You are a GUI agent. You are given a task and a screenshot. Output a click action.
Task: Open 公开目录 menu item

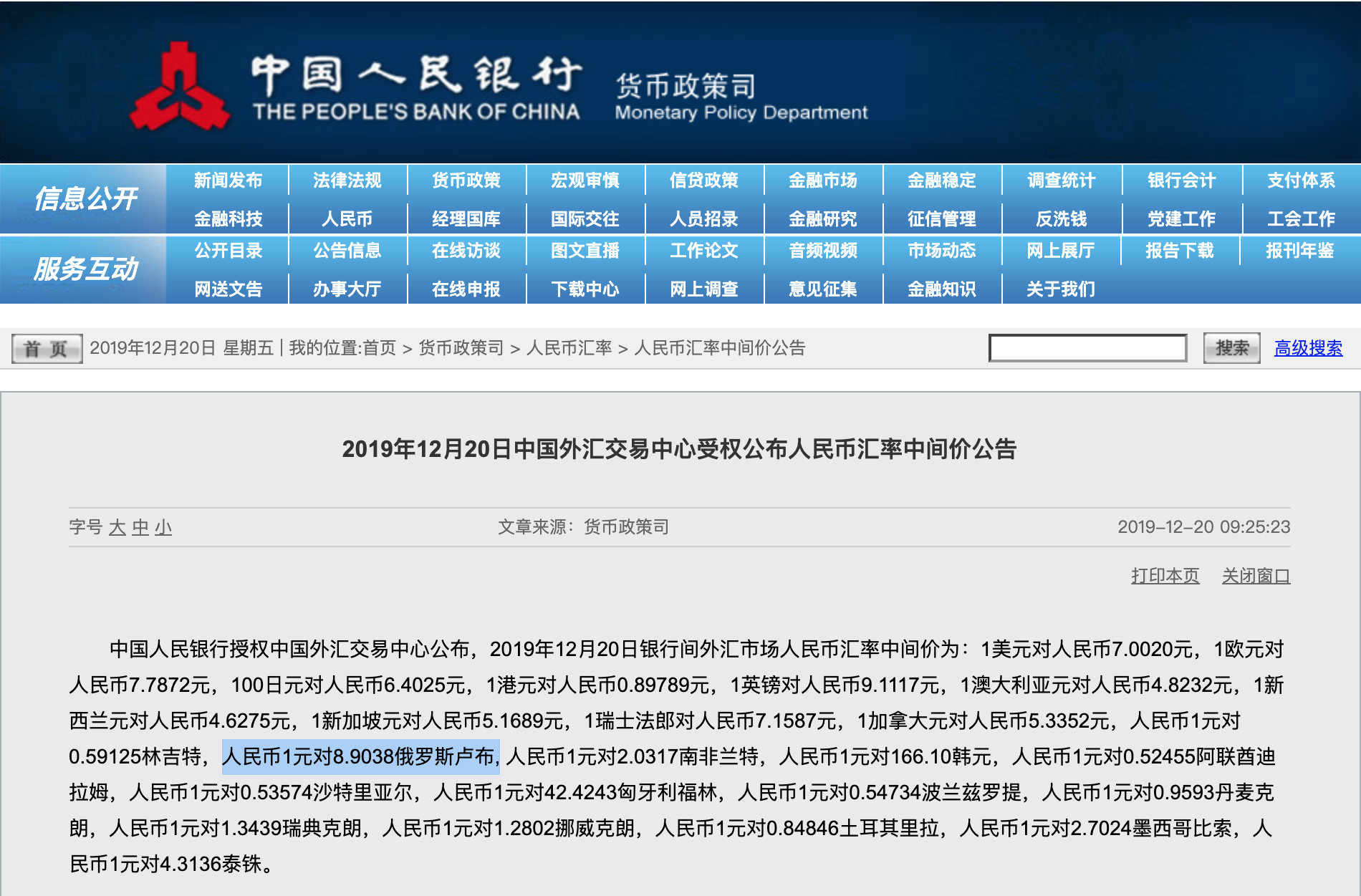(x=228, y=251)
